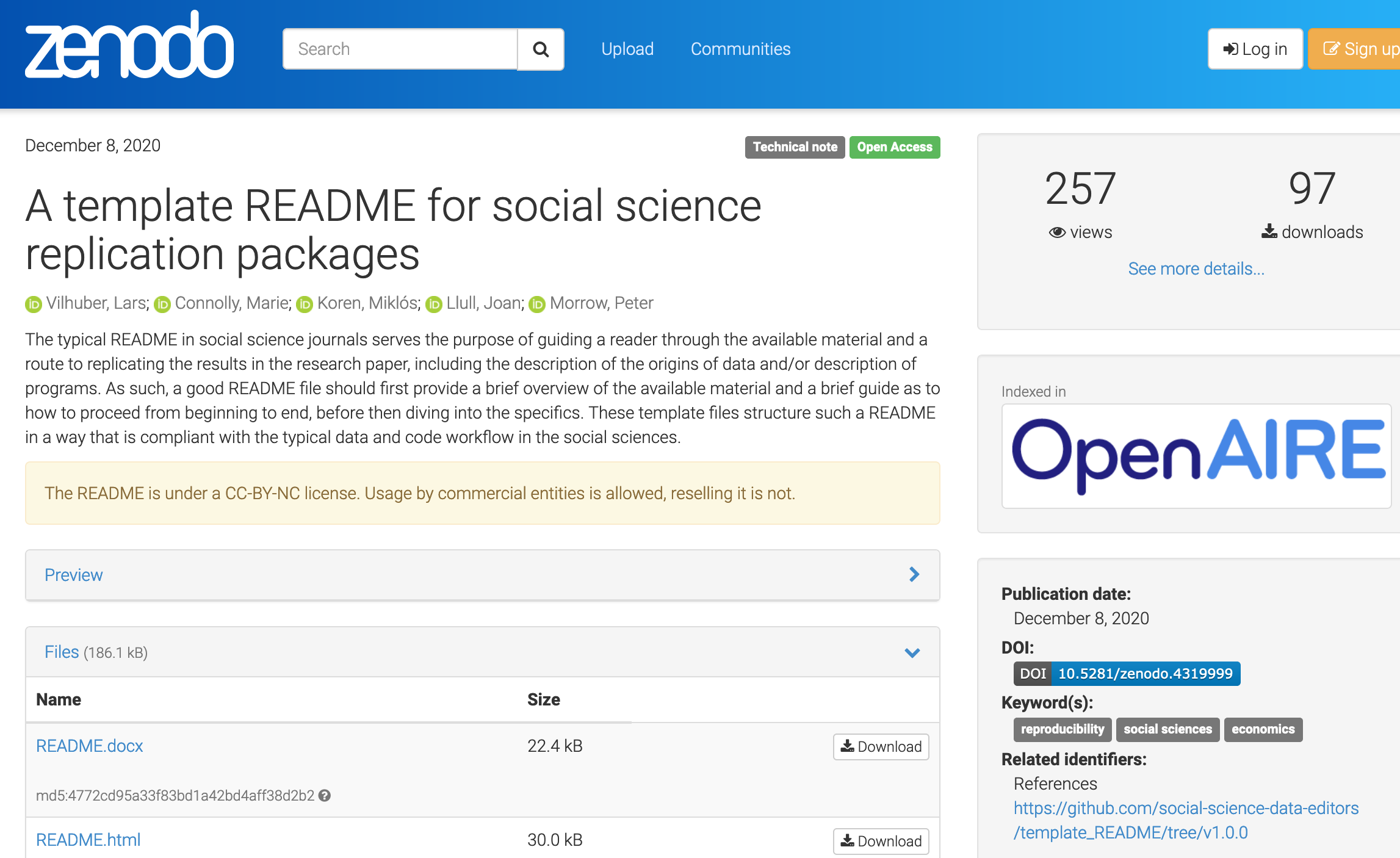Viewport: 1400px width, 858px height.
Task: Click the Log in button
Action: tap(1254, 48)
